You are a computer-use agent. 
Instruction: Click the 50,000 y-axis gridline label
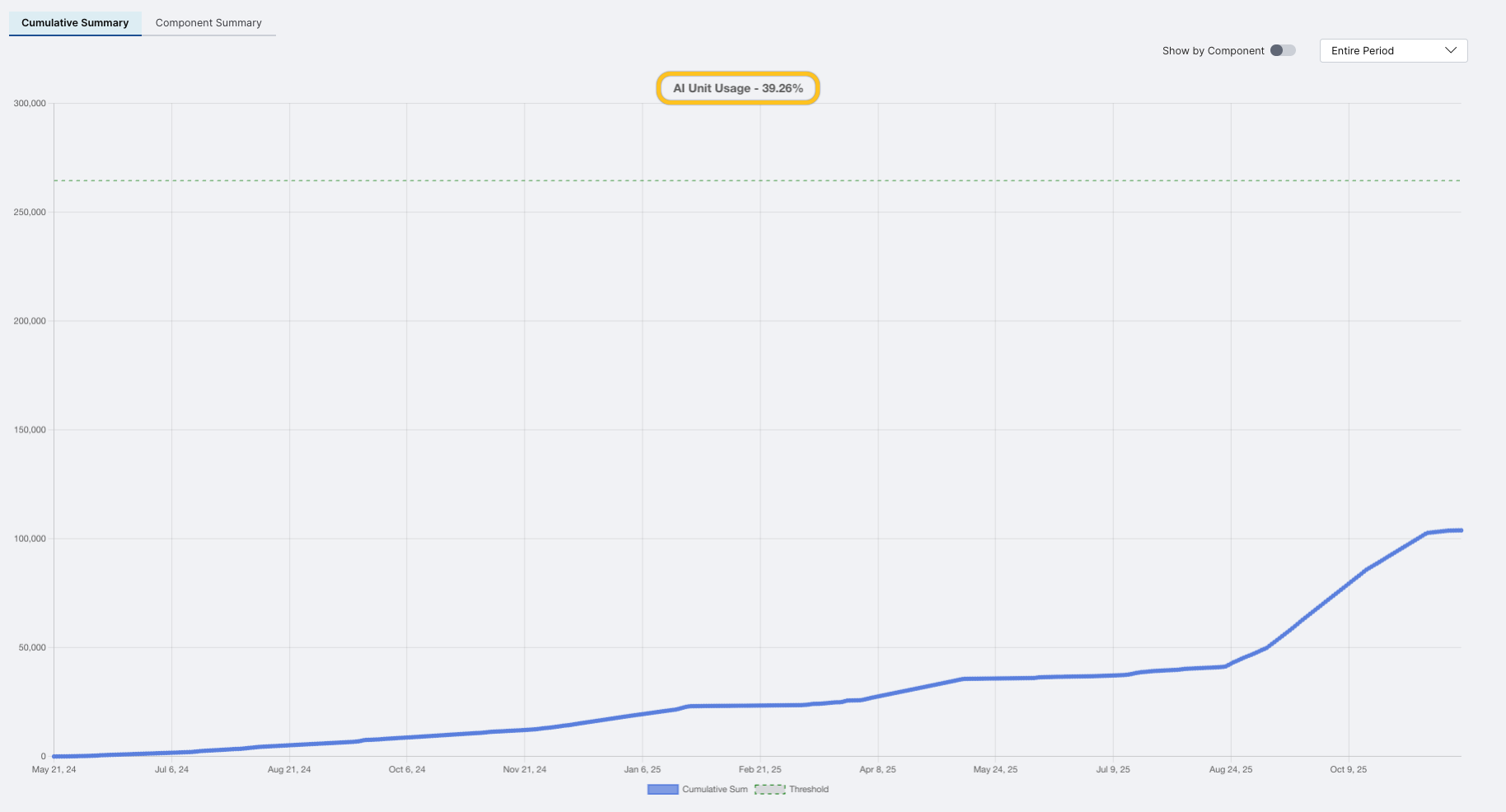32,646
